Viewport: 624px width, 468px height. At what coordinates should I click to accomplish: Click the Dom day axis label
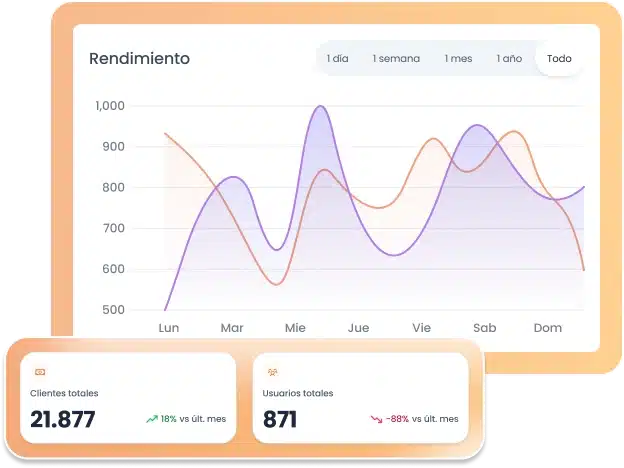[547, 328]
